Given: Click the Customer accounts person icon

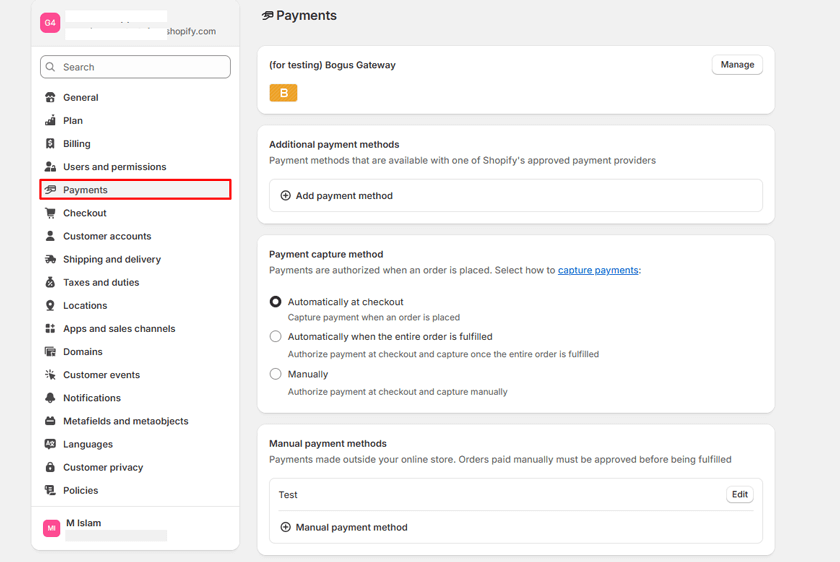Looking at the screenshot, I should point(50,236).
